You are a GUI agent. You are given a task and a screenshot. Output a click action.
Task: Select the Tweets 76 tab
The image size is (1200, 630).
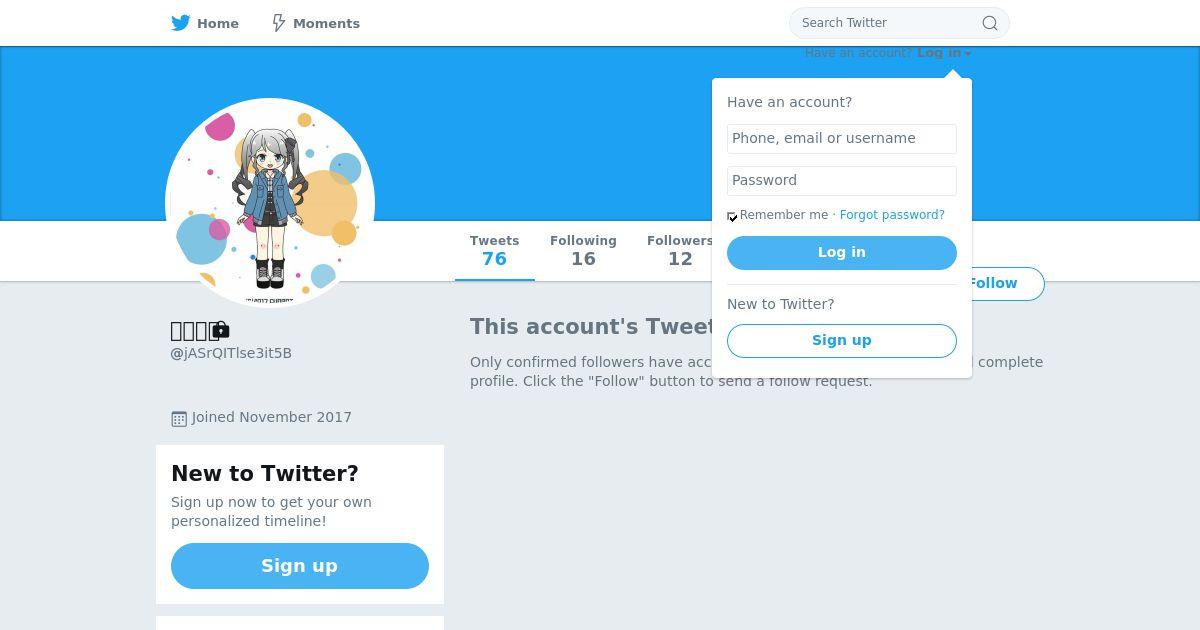(495, 251)
